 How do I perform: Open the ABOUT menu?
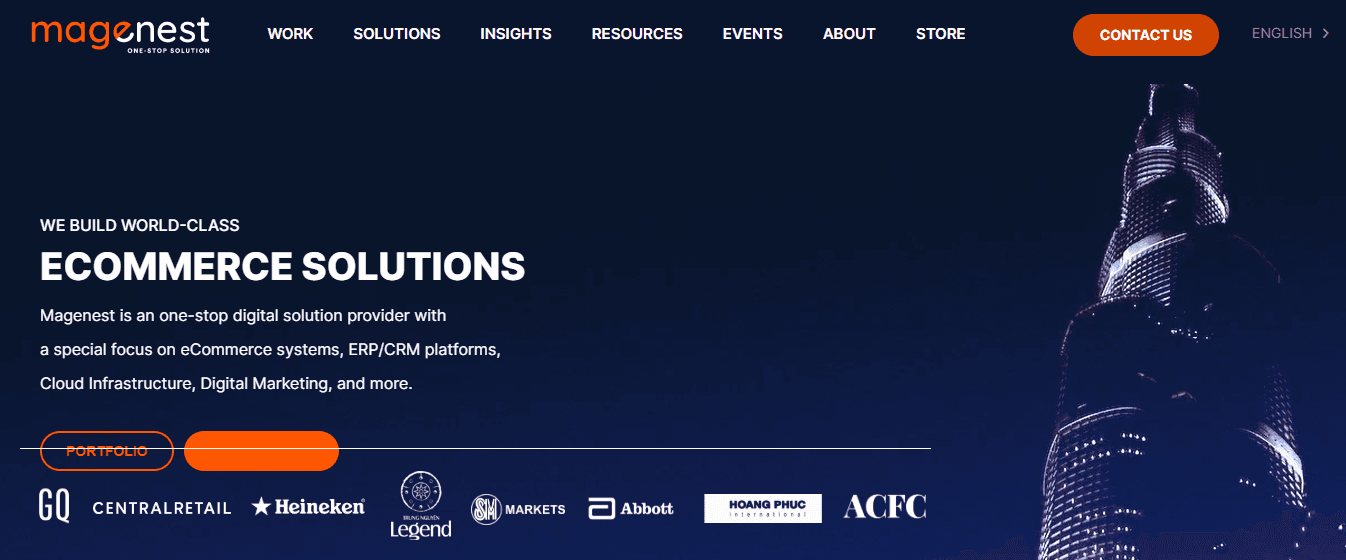(849, 34)
